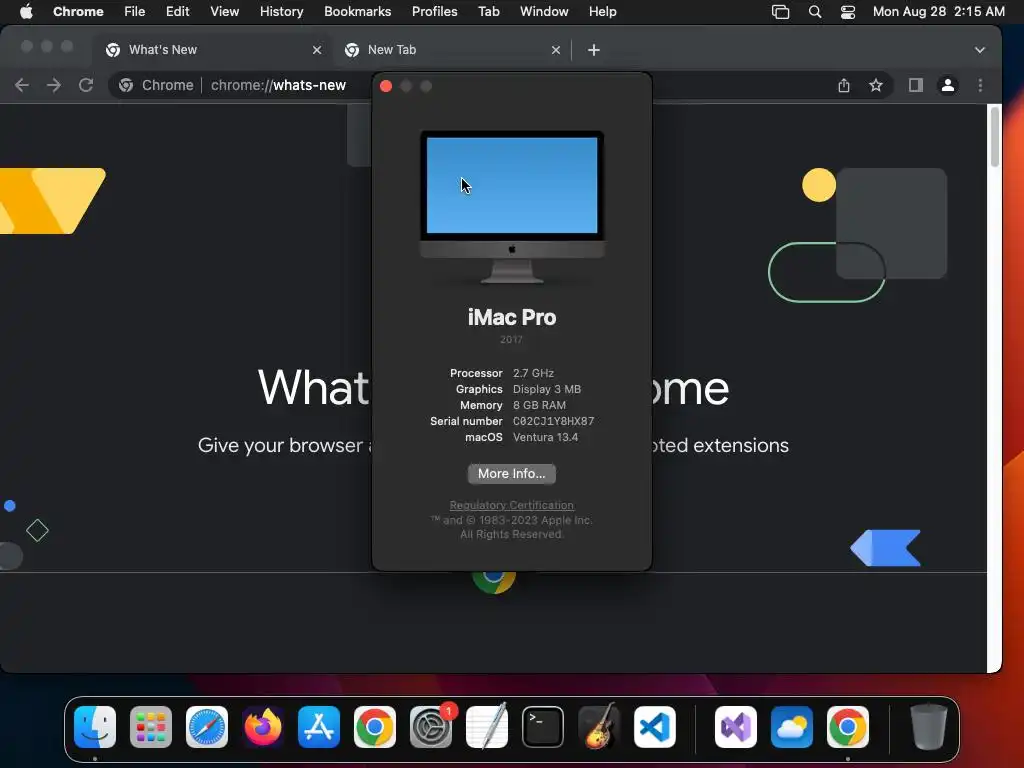Open the Window menu

point(544,11)
